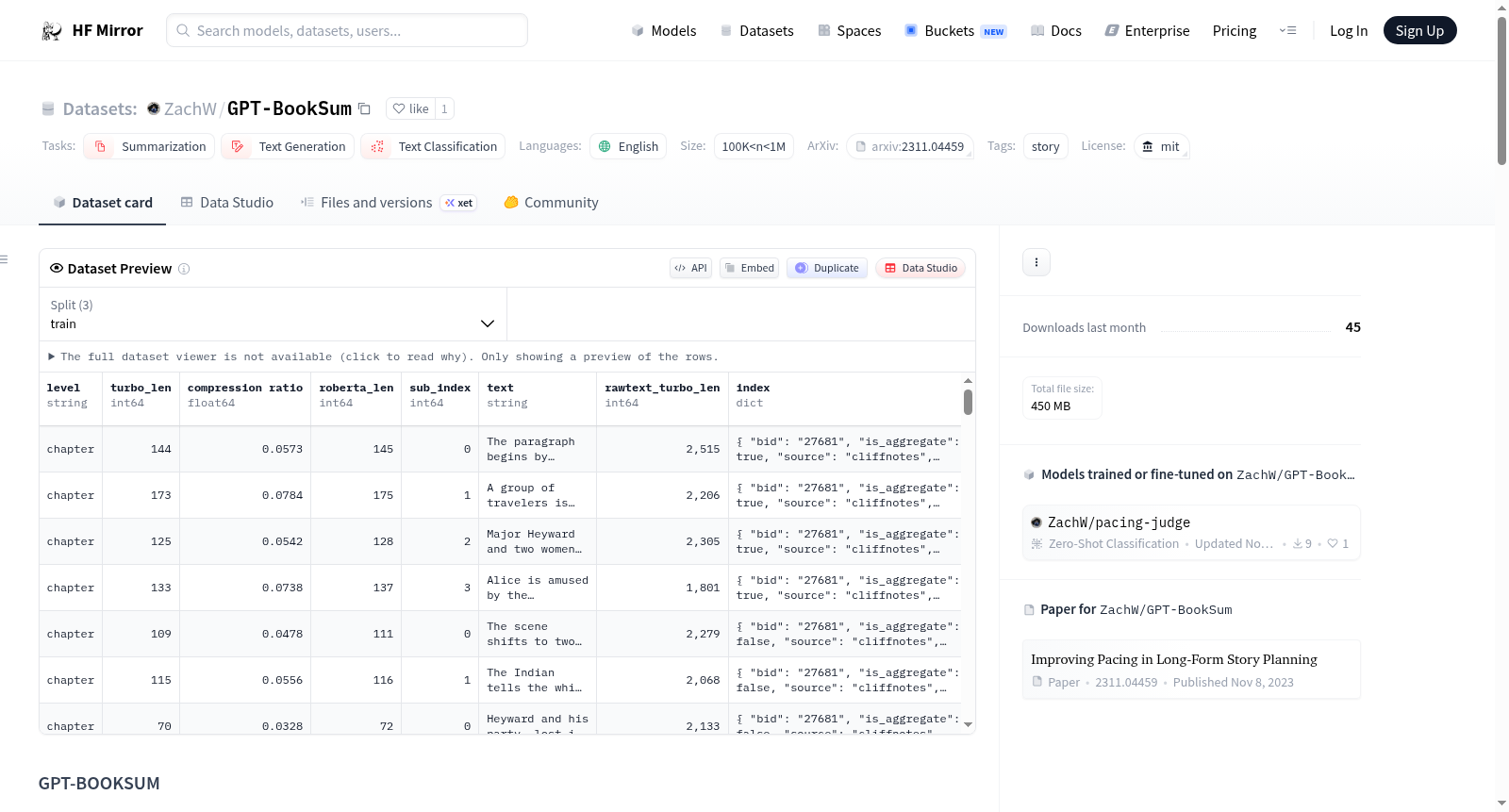Open the Datasets navigation item
The image size is (1509, 812).
[x=756, y=31]
